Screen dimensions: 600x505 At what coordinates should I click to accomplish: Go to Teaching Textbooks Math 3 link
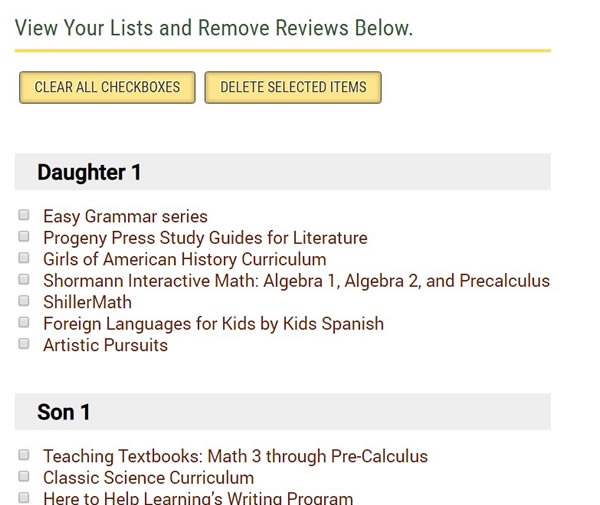click(235, 457)
